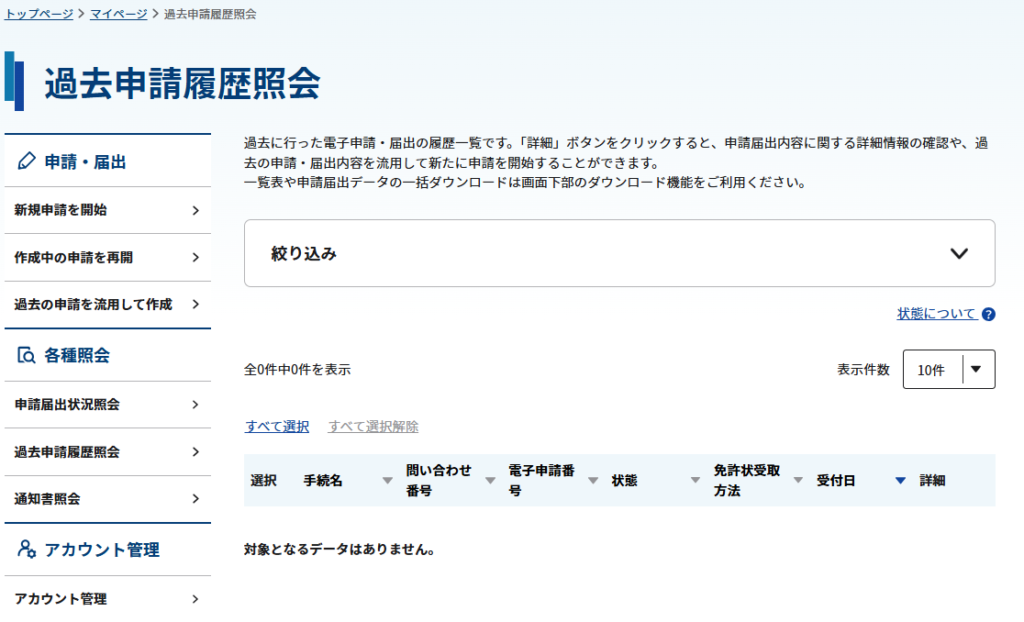
Task: Click the すべて選択 link
Action: pos(277,426)
